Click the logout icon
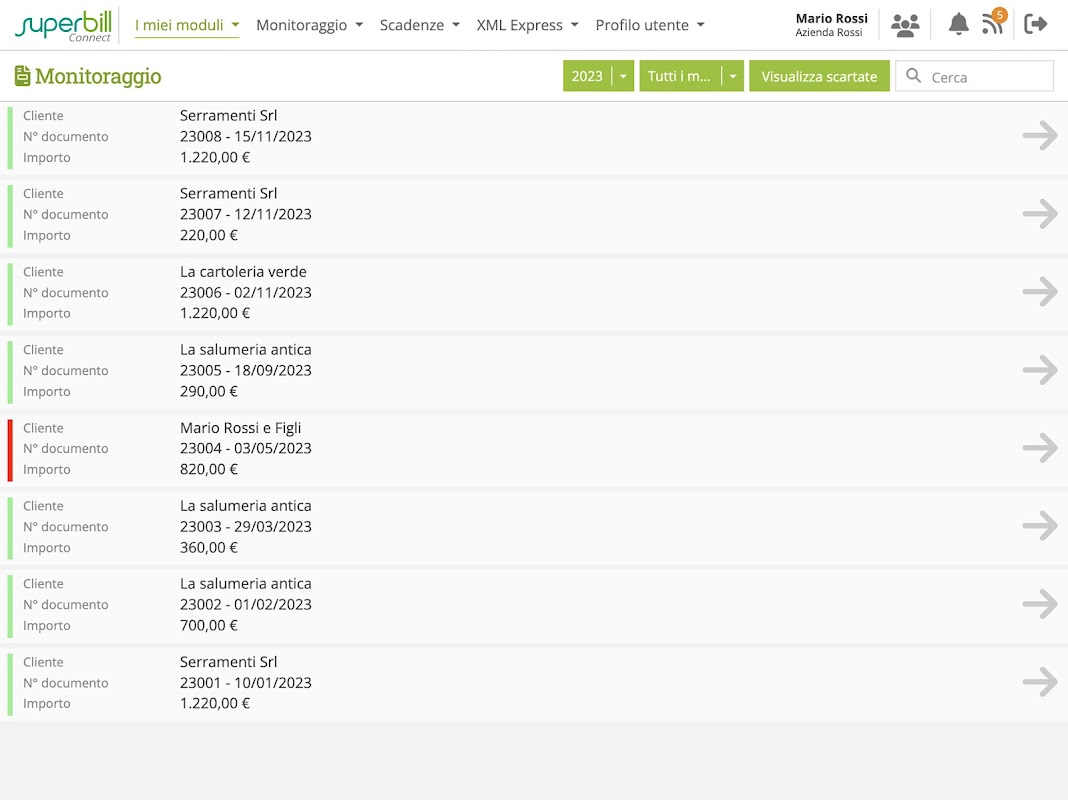The height and width of the screenshot is (800, 1068). tap(1035, 25)
